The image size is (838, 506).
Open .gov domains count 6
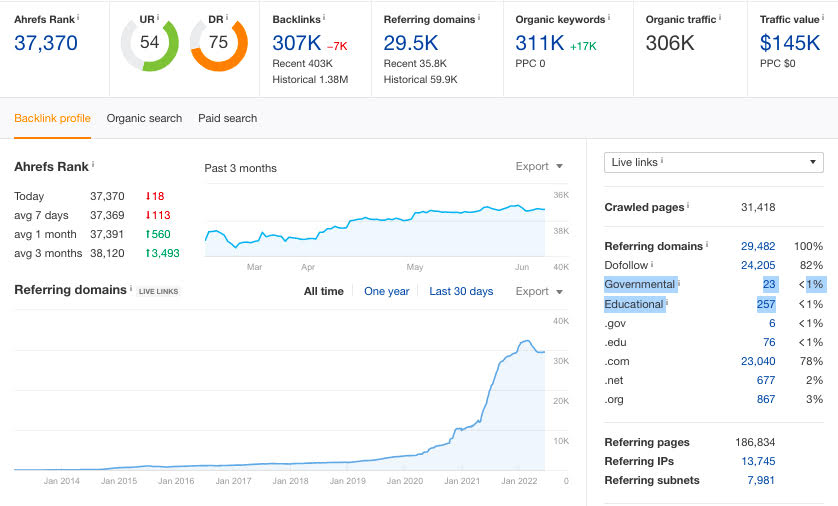point(772,323)
